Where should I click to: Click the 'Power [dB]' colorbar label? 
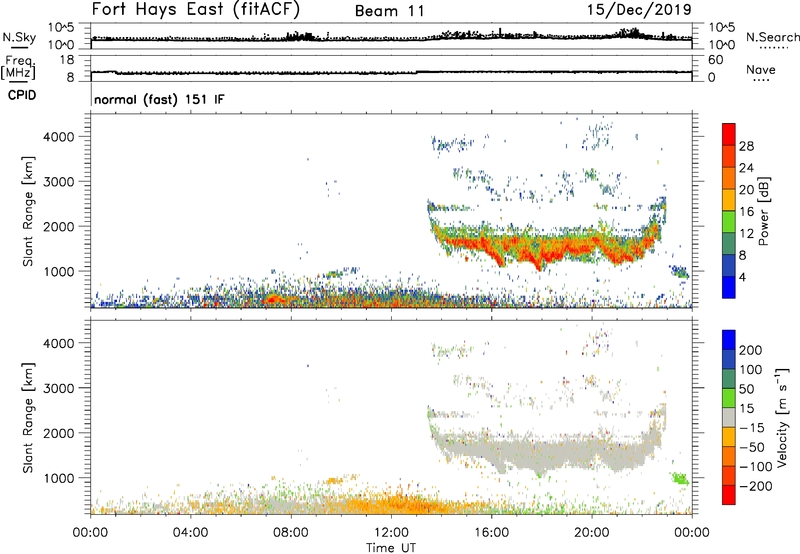763,211
